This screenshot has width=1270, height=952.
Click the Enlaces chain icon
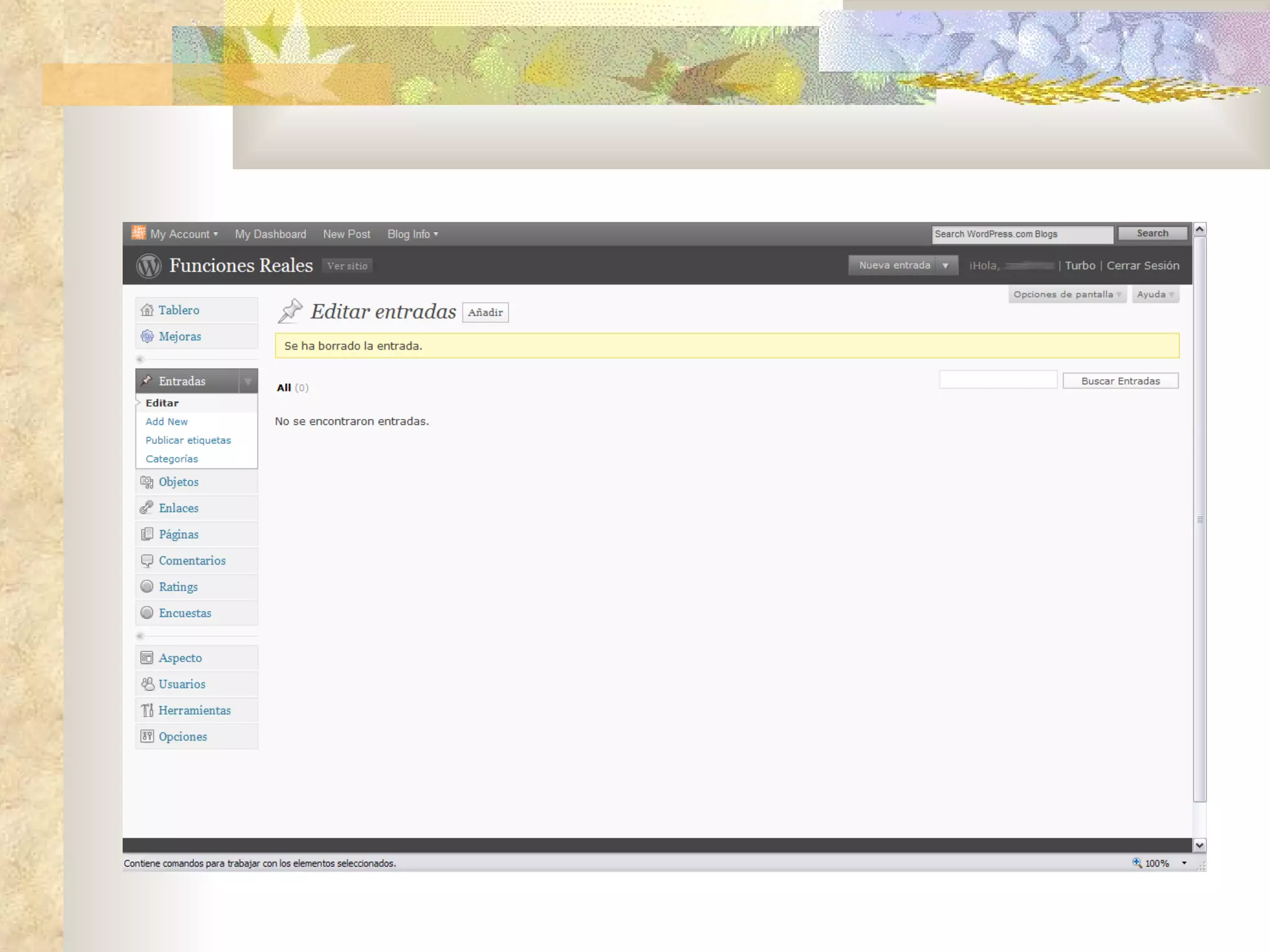coord(147,508)
